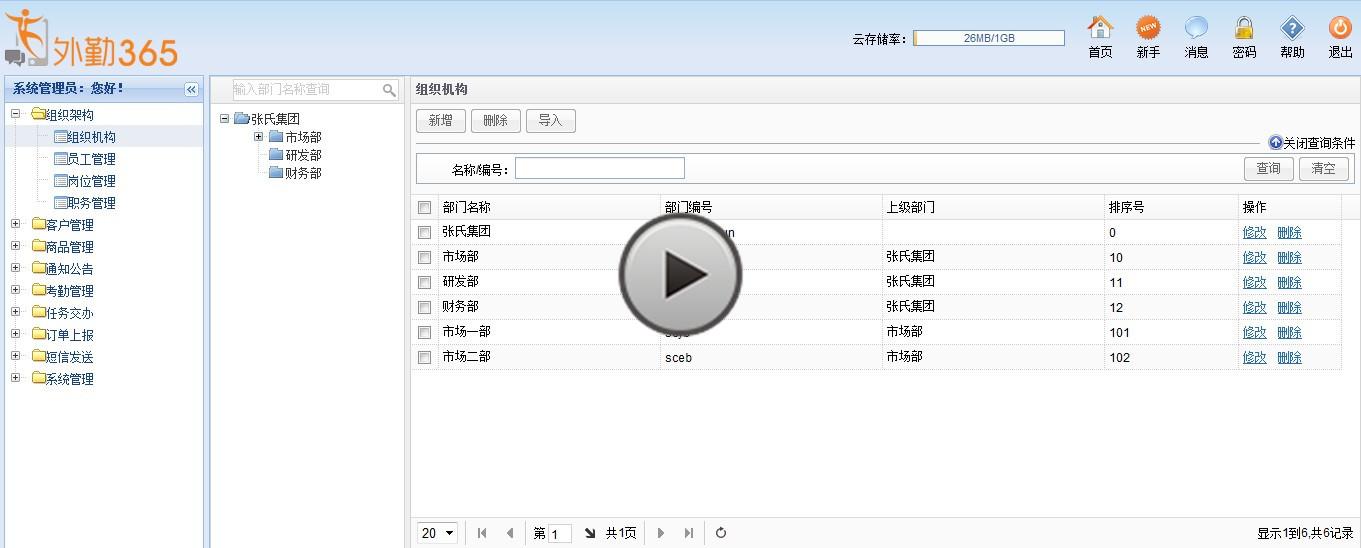Screen dimensions: 1361x548
Task: Click the department search magnifier icon
Action: pos(389,90)
